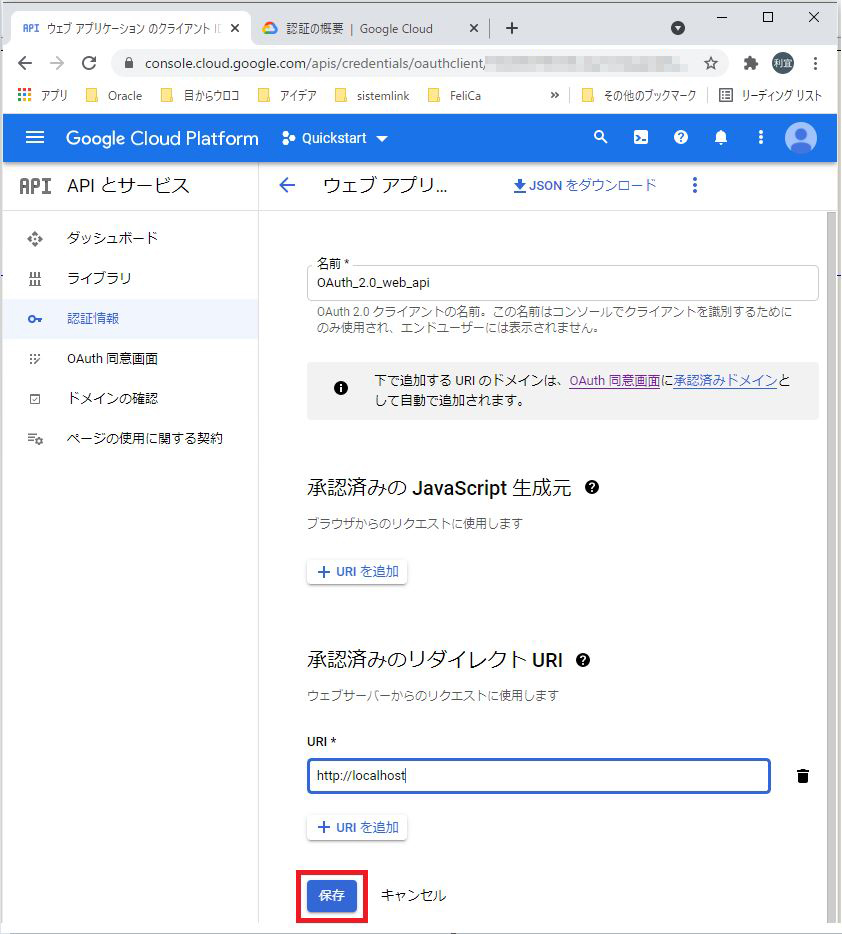
Task: Activate the Cloud Shell icon
Action: pos(640,138)
